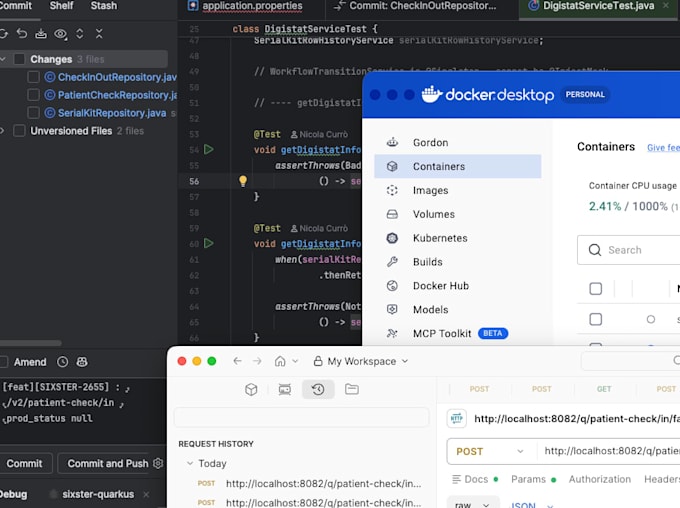The height and width of the screenshot is (508, 680).
Task: Open Collections cube icon in Postman sidebar
Action: click(251, 389)
